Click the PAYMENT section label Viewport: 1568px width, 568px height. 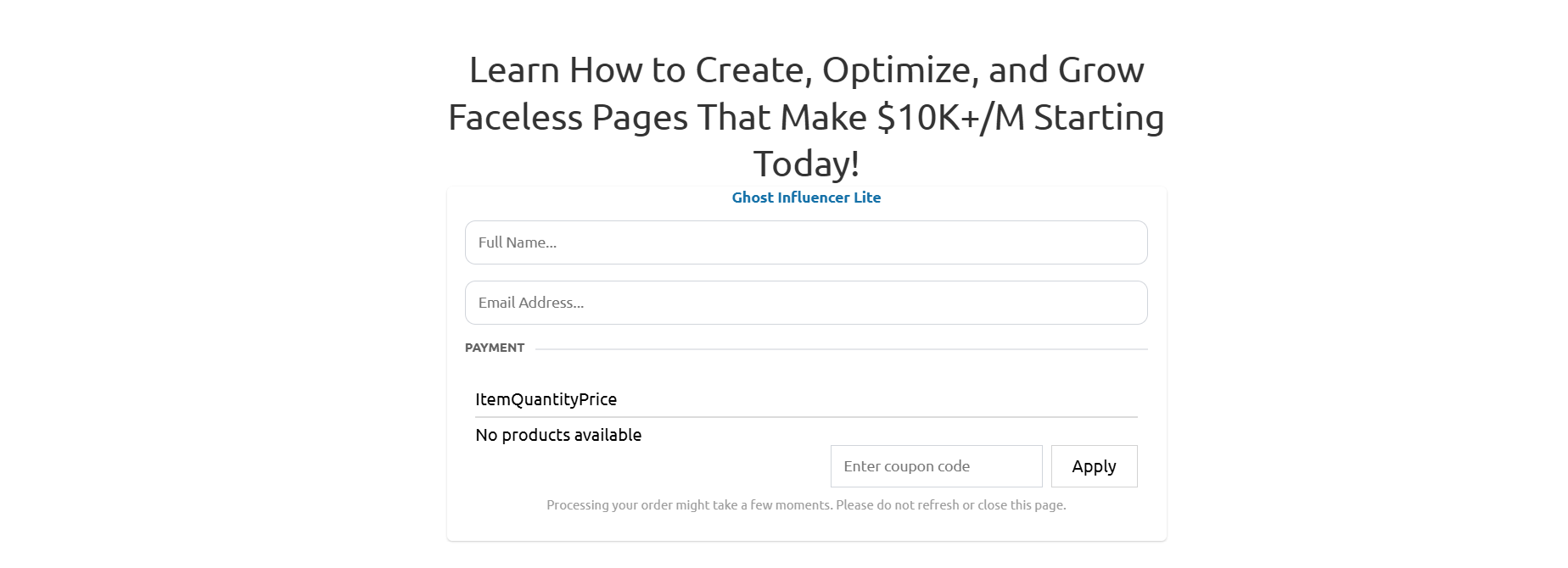coord(495,348)
